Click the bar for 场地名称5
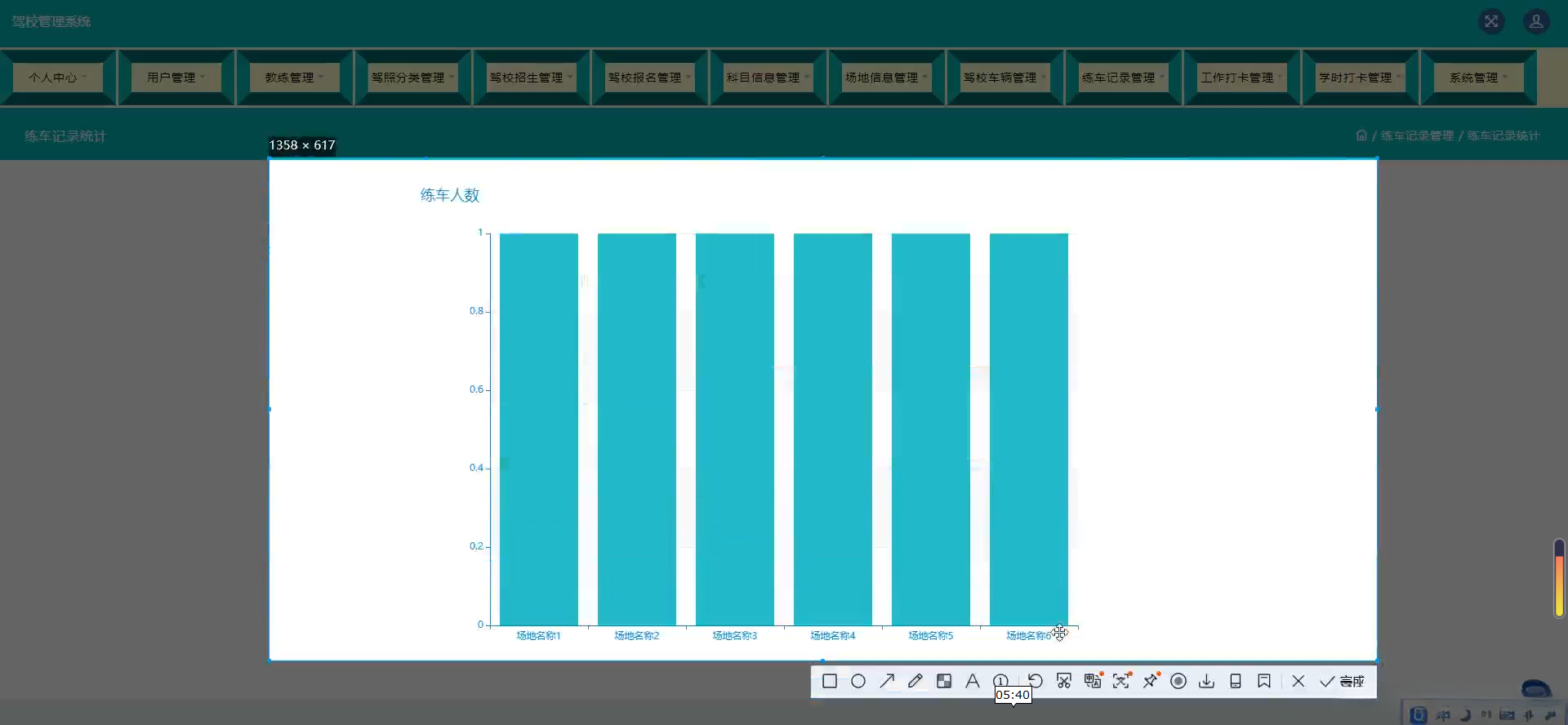Viewport: 1568px width, 725px height. click(931, 429)
